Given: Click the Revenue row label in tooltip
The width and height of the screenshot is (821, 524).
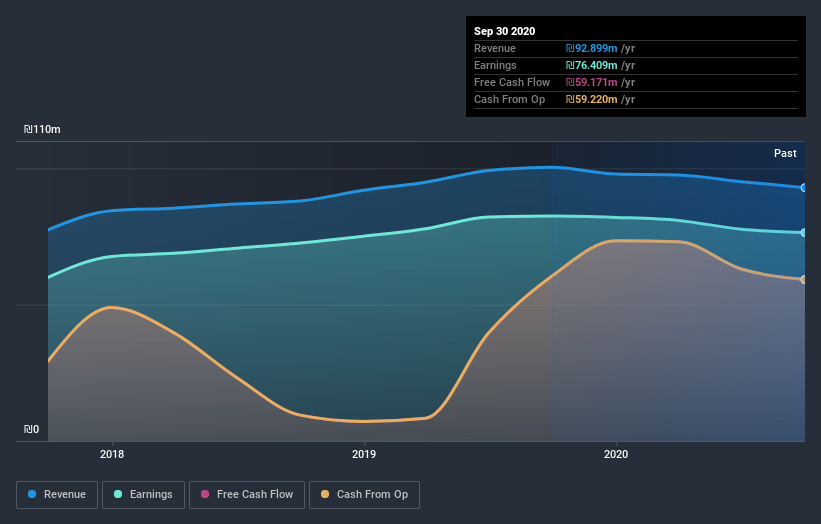Looking at the screenshot, I should [495, 48].
